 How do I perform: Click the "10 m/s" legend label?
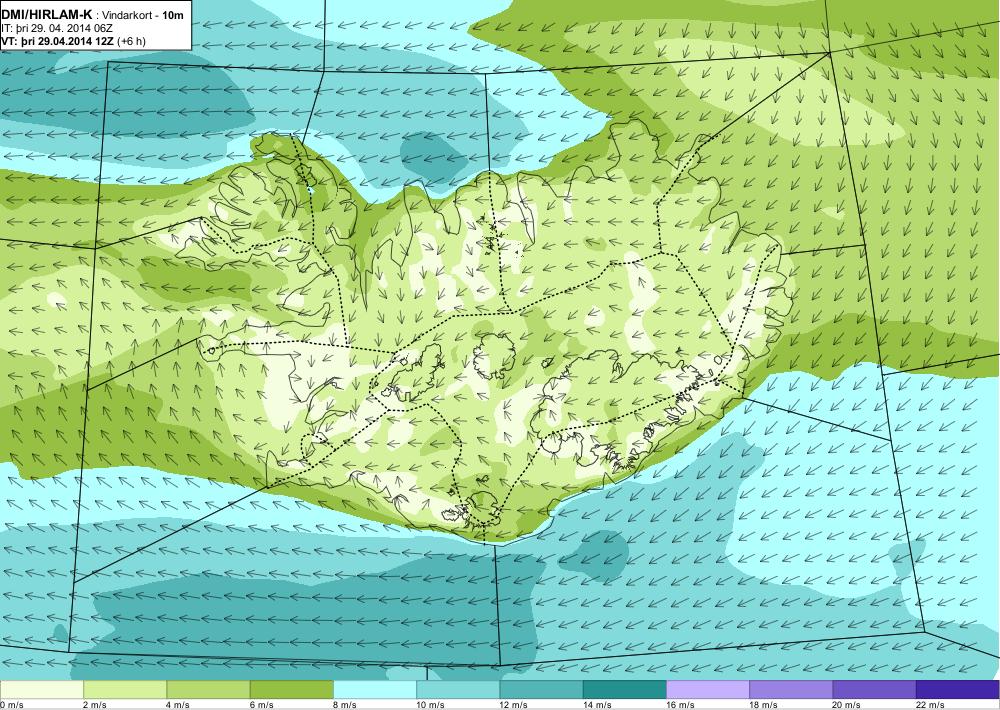coord(430,705)
